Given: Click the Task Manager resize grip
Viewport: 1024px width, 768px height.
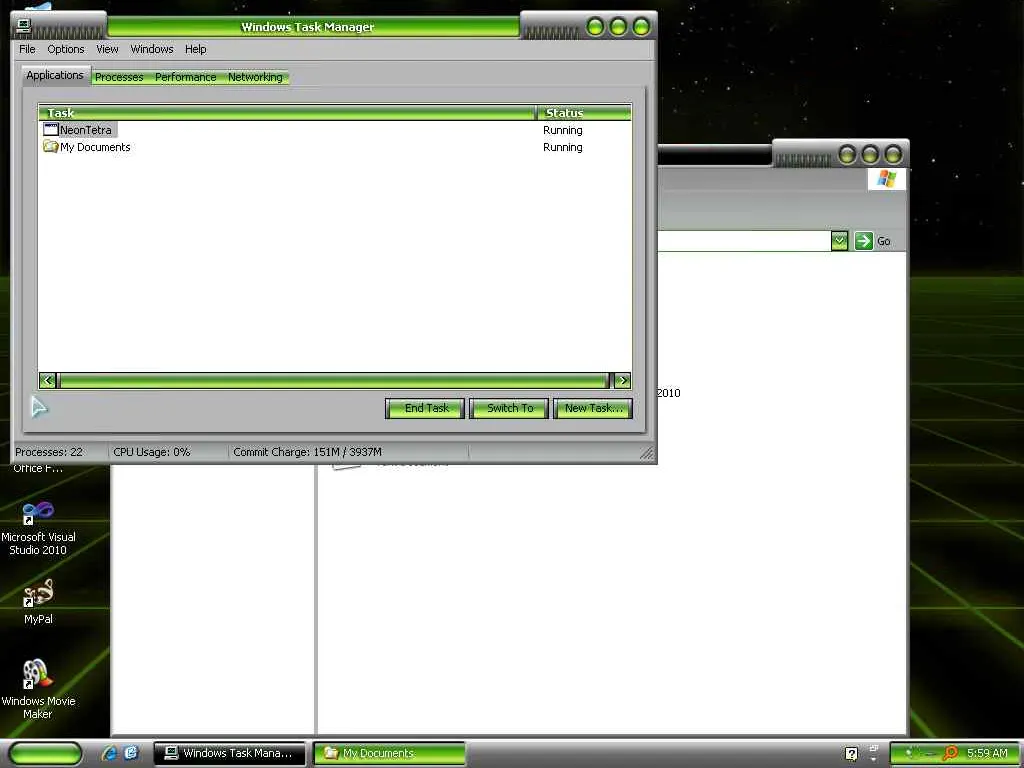Looking at the screenshot, I should pos(647,453).
